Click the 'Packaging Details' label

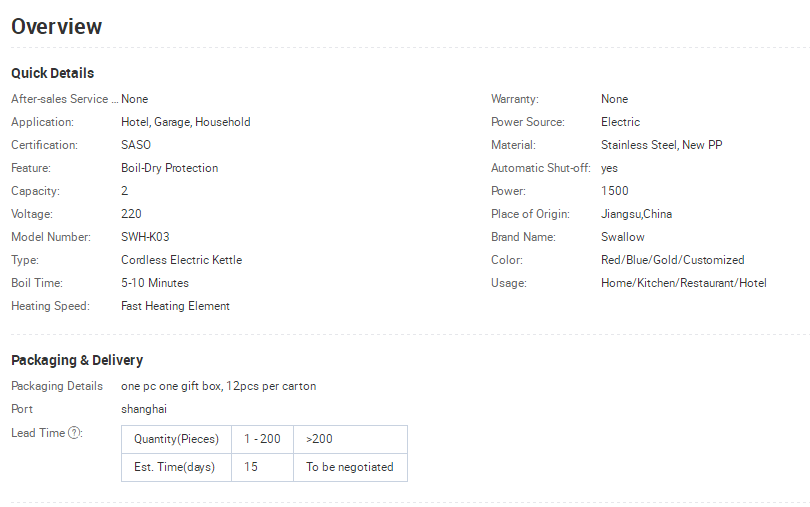(x=57, y=386)
